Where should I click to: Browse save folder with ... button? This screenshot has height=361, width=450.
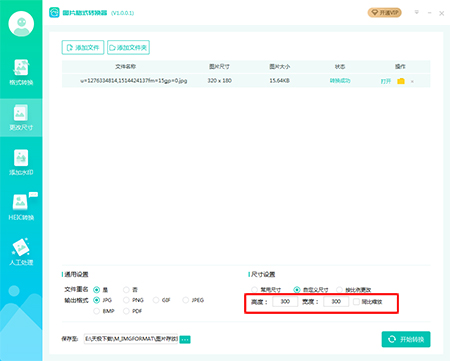(185, 339)
